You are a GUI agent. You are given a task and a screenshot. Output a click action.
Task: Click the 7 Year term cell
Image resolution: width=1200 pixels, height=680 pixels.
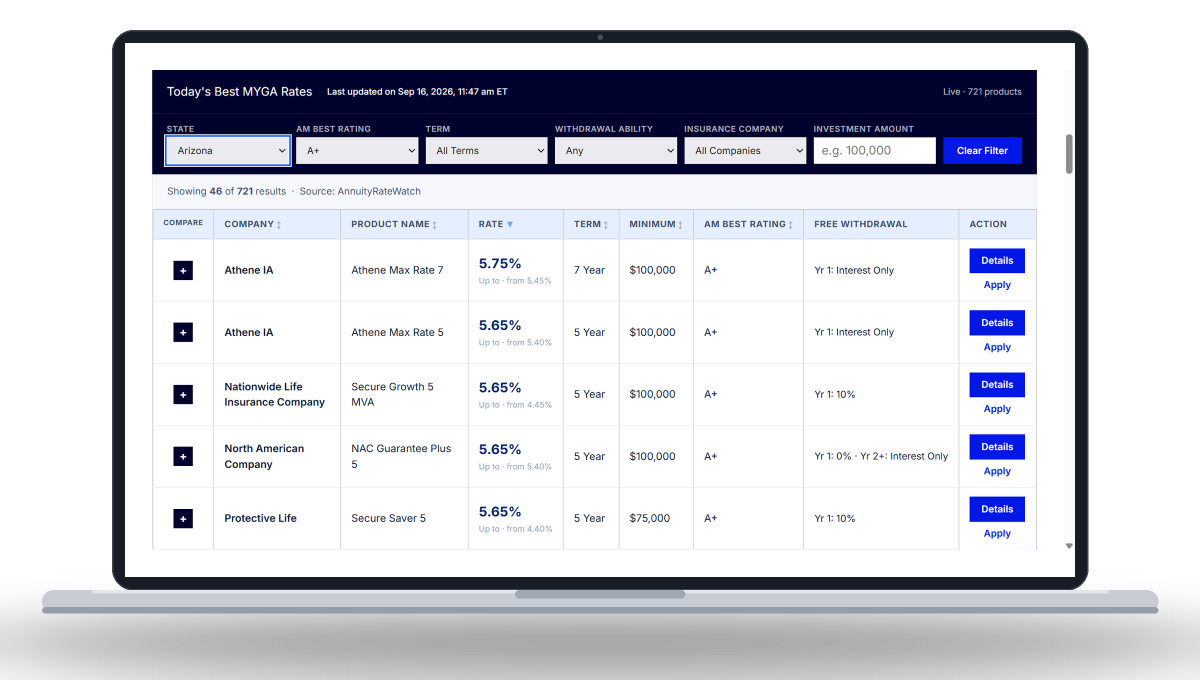(590, 270)
